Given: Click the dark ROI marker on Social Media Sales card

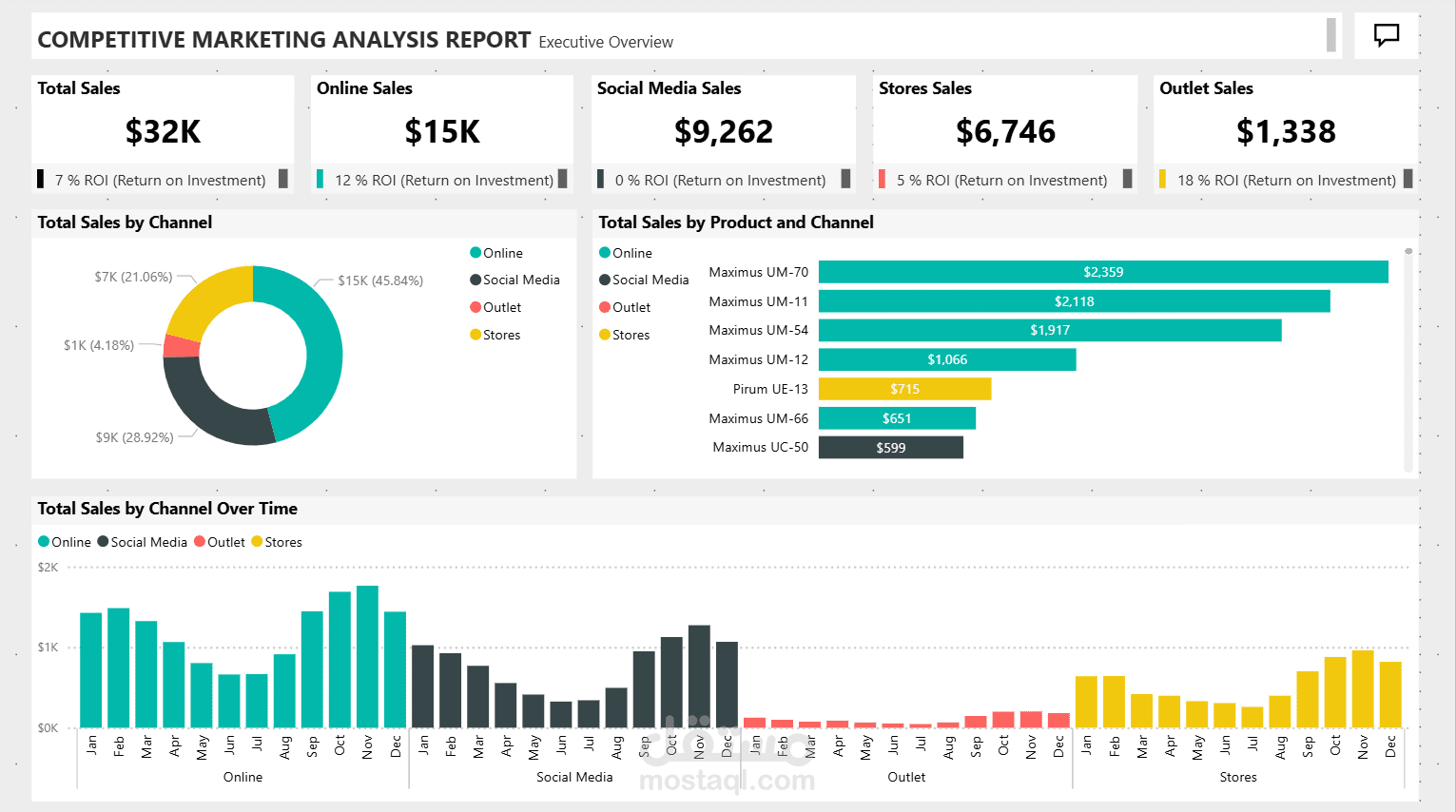Looking at the screenshot, I should (x=601, y=180).
